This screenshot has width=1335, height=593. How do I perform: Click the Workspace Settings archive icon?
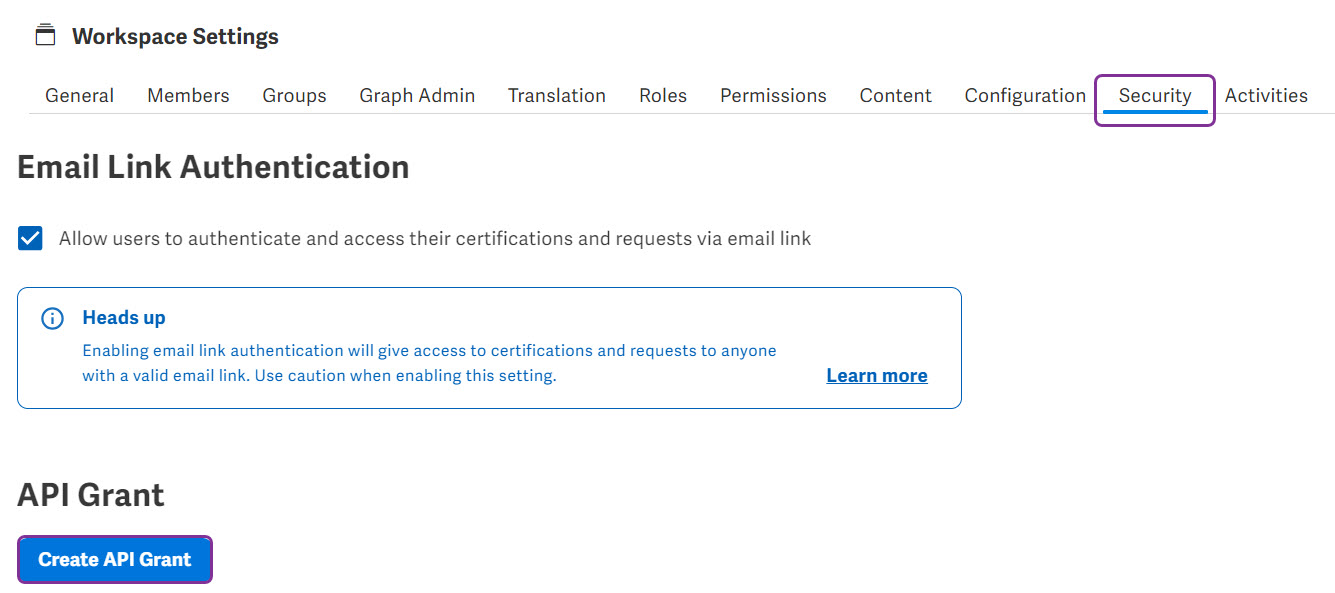click(45, 33)
